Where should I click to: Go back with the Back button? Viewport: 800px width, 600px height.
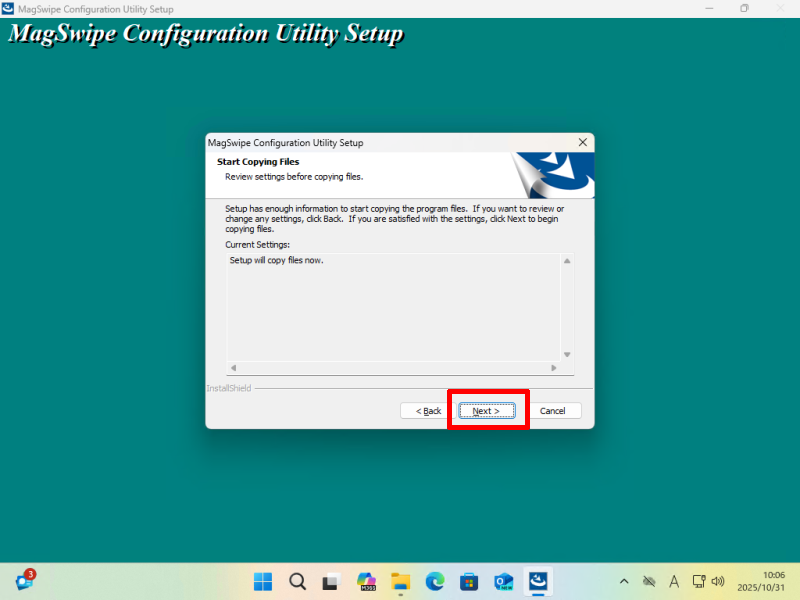(425, 411)
